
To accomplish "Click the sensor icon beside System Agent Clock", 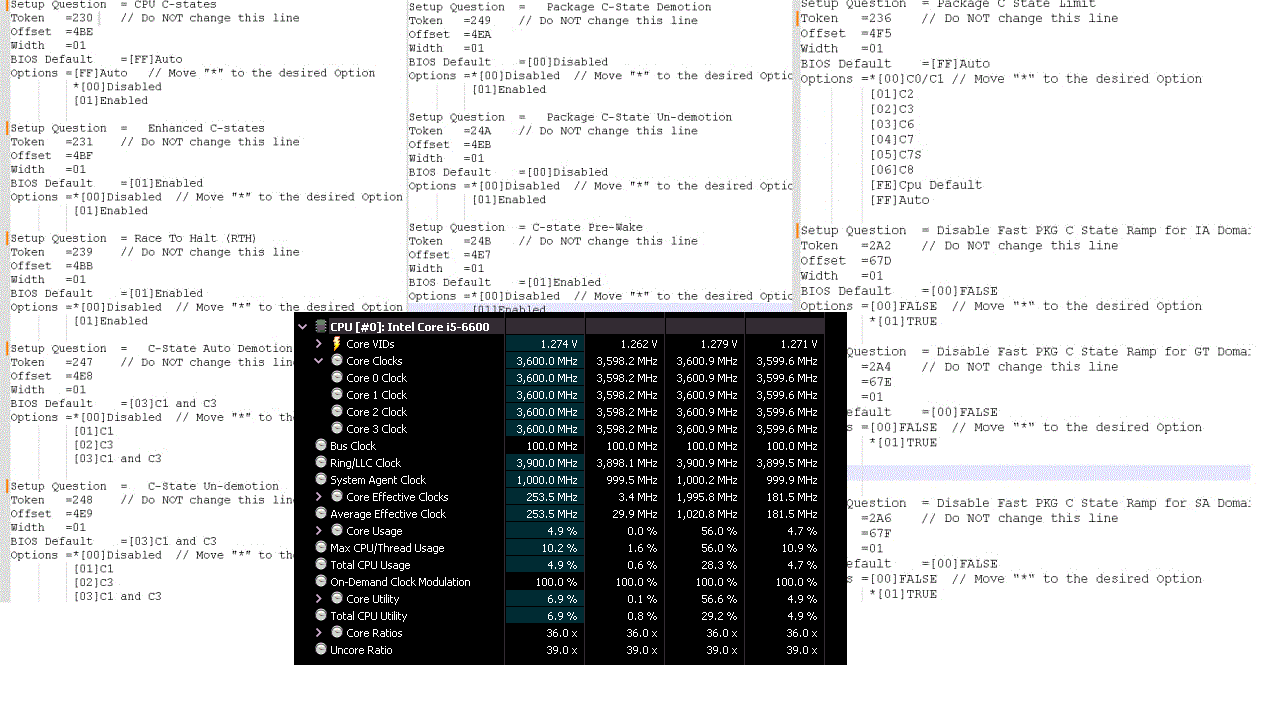I will click(321, 480).
